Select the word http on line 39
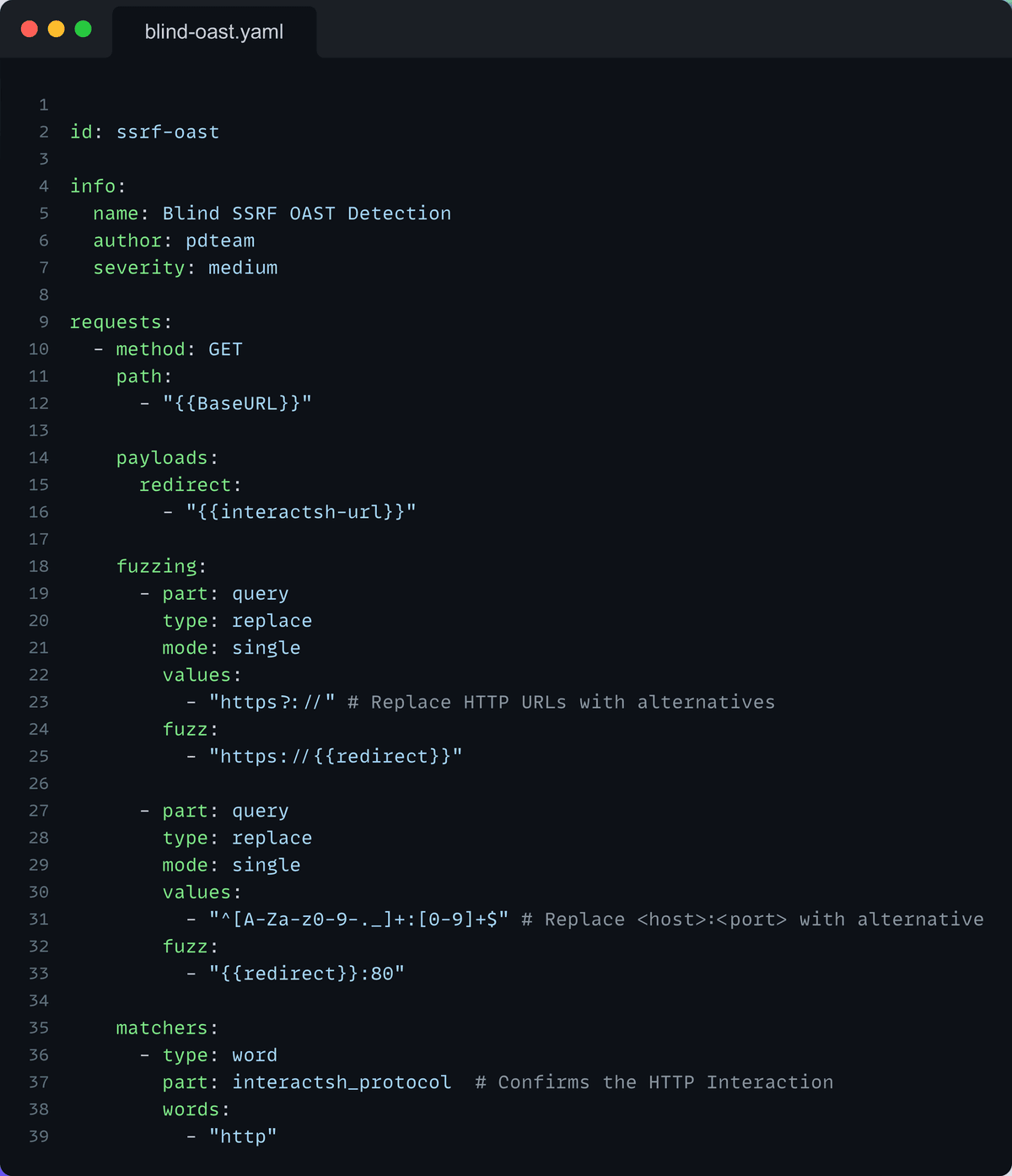The height and width of the screenshot is (1176, 1012). click(243, 1136)
